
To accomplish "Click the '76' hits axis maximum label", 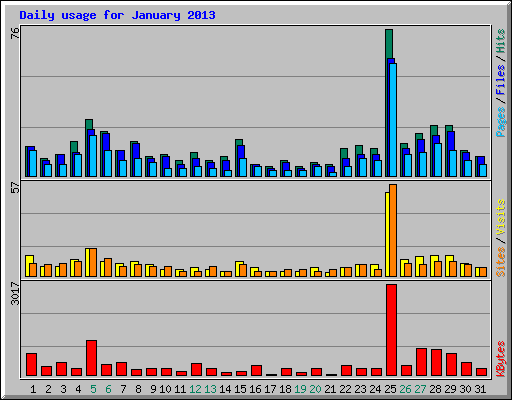I will (15, 33).
